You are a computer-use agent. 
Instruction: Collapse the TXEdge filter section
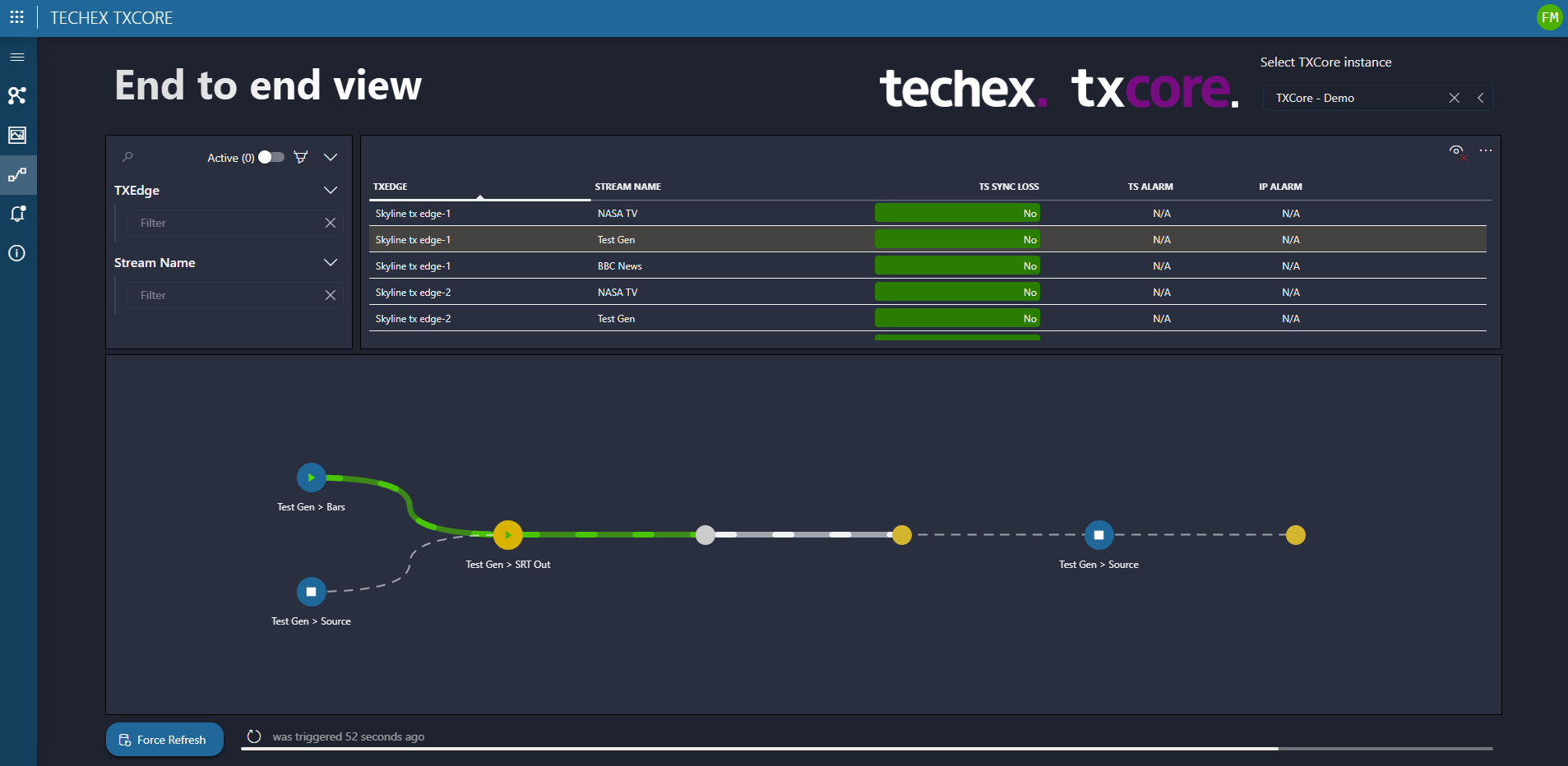(331, 191)
